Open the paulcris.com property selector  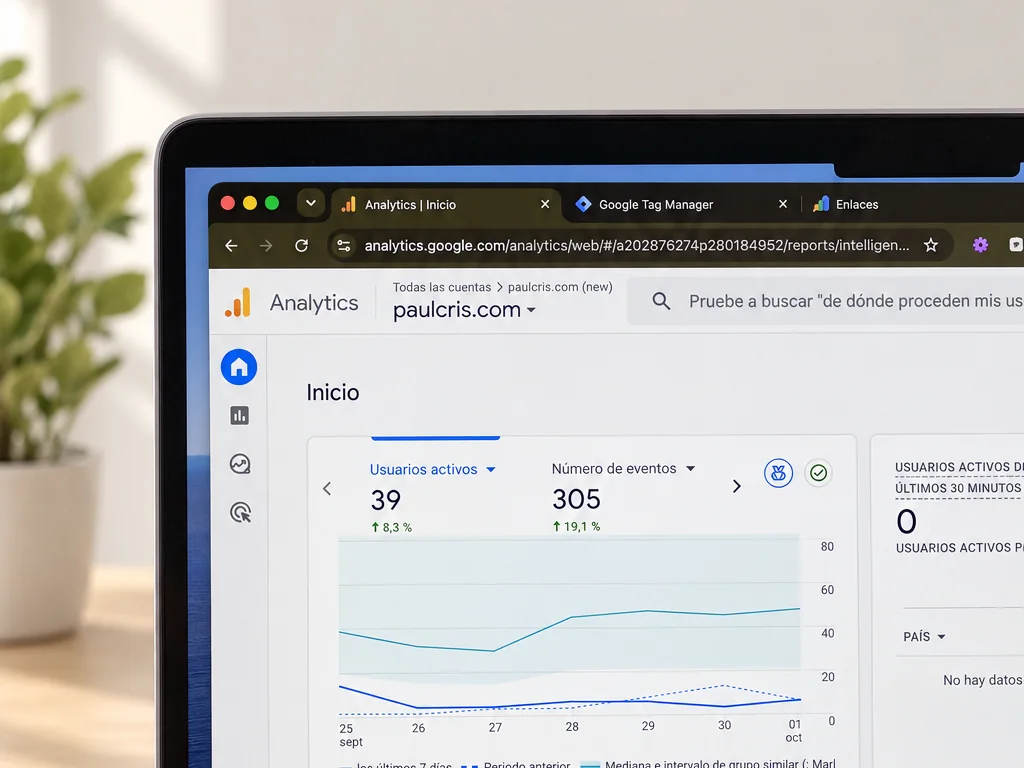464,310
